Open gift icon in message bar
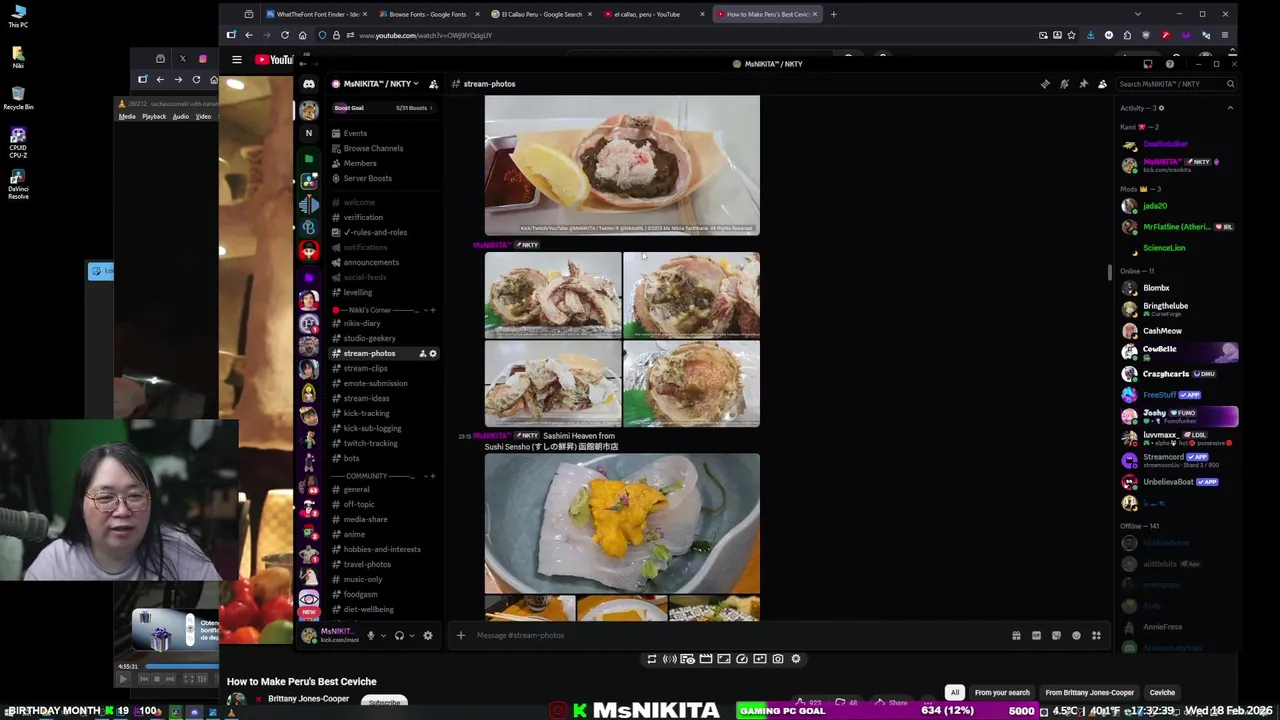 click(1016, 635)
